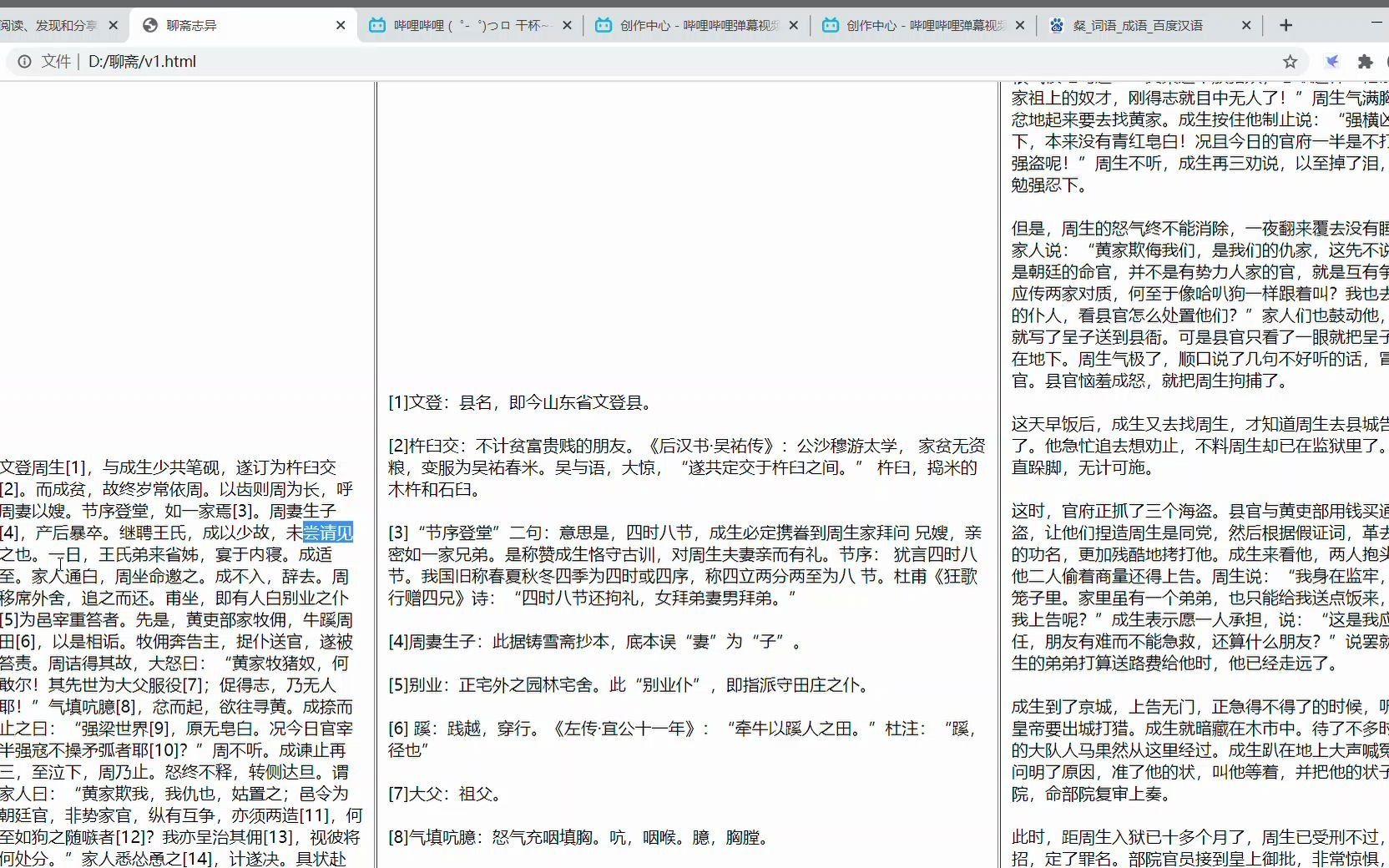Switch to the 聊斋志异 tab
Viewport: 1389px width, 868px height.
[242, 25]
